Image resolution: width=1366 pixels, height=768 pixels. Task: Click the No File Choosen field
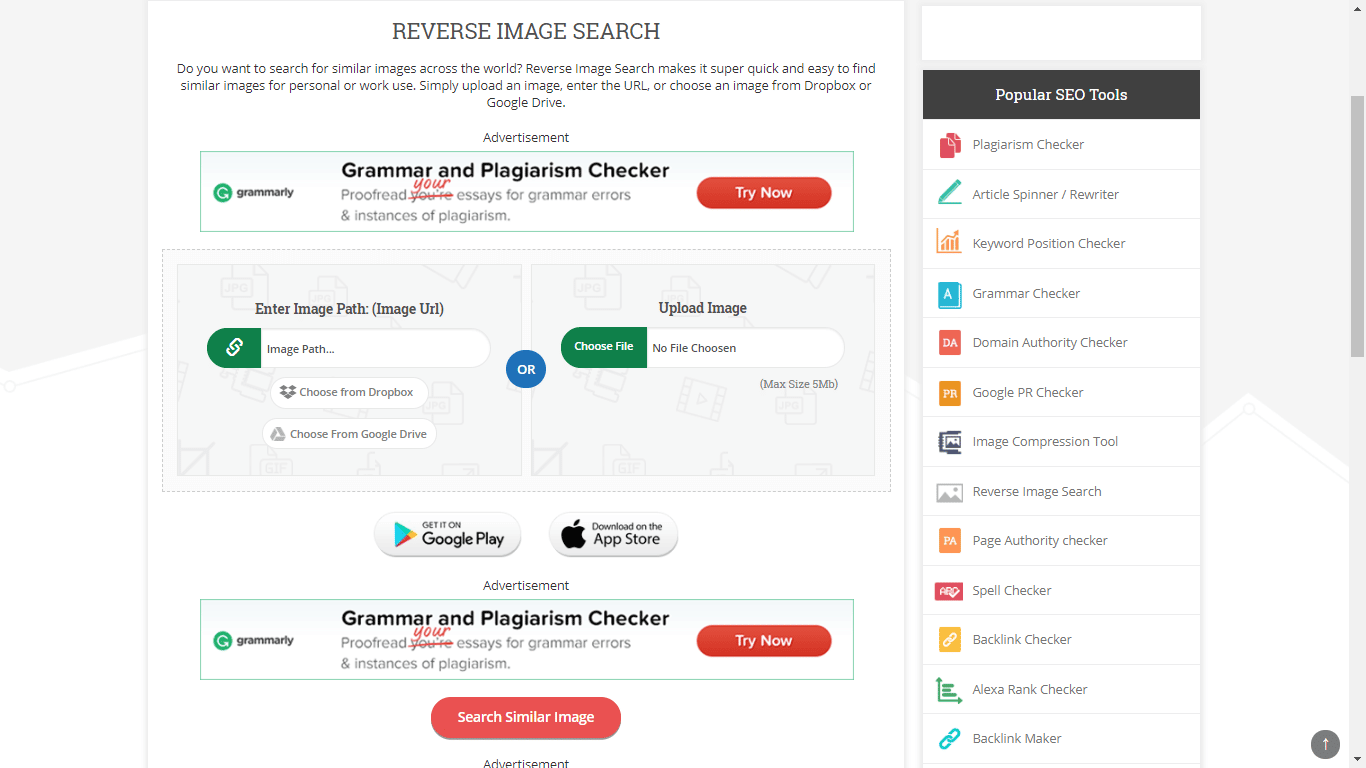pyautogui.click(x=745, y=348)
